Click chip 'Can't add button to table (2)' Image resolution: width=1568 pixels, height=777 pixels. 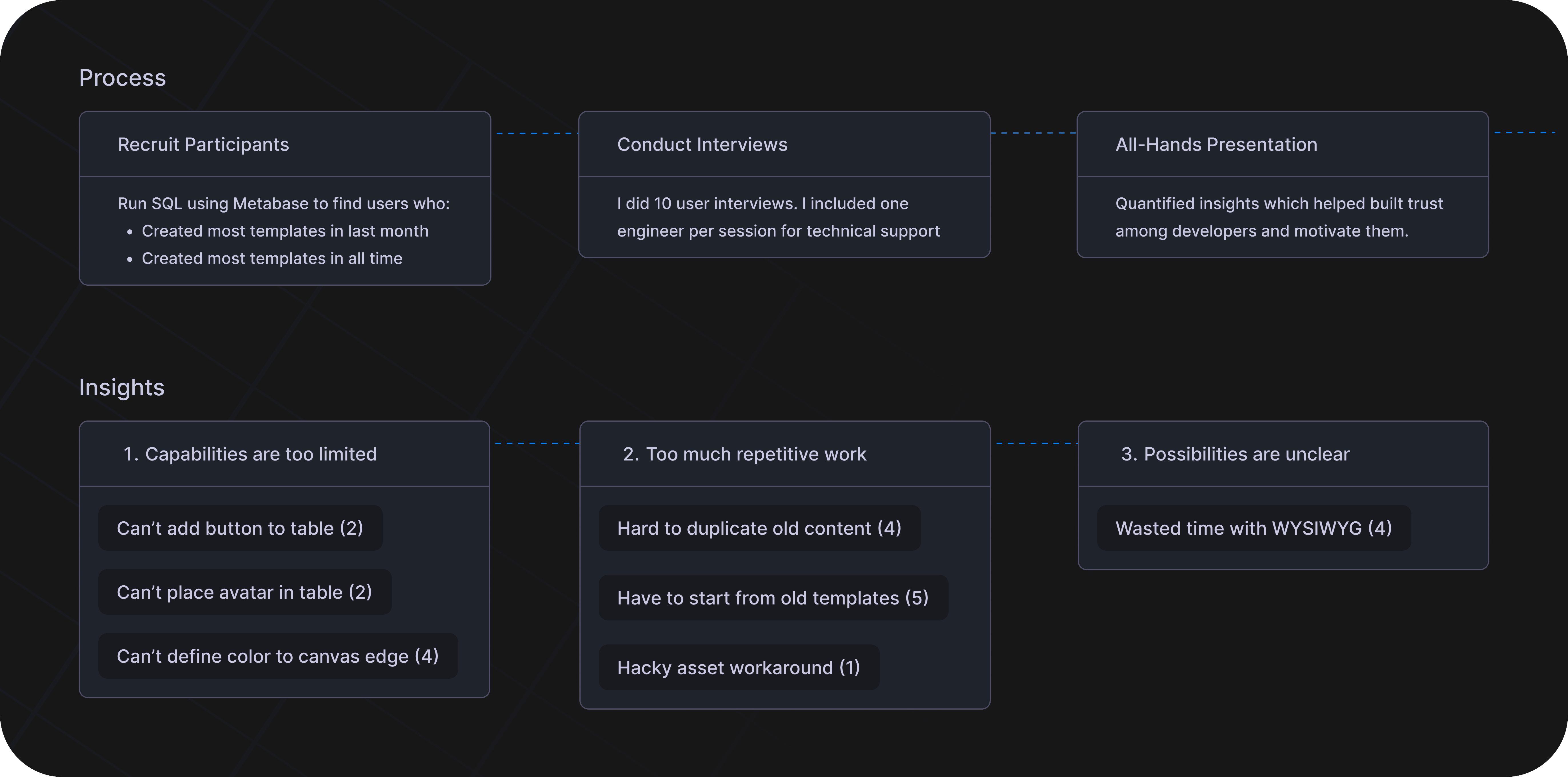(x=241, y=528)
